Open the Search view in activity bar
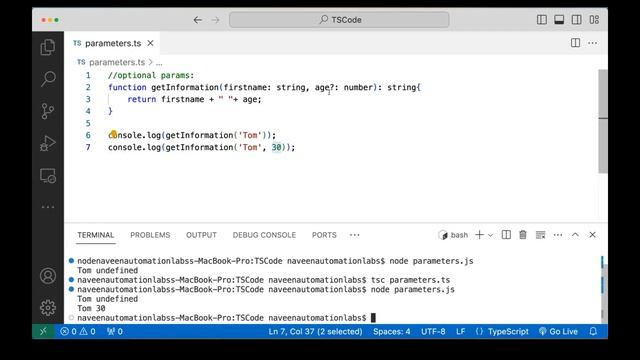Screen dimensions: 640x360 tap(48, 79)
